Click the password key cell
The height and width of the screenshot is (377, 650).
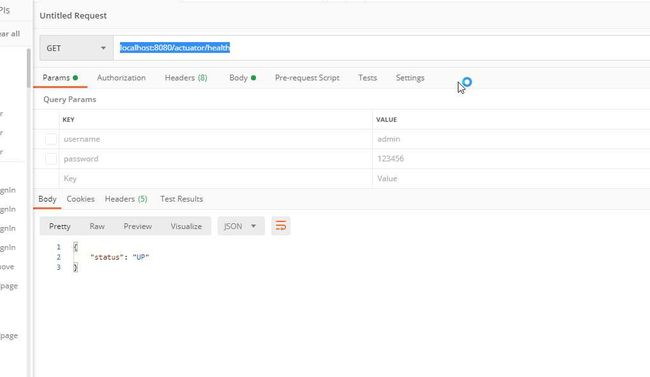(216, 158)
